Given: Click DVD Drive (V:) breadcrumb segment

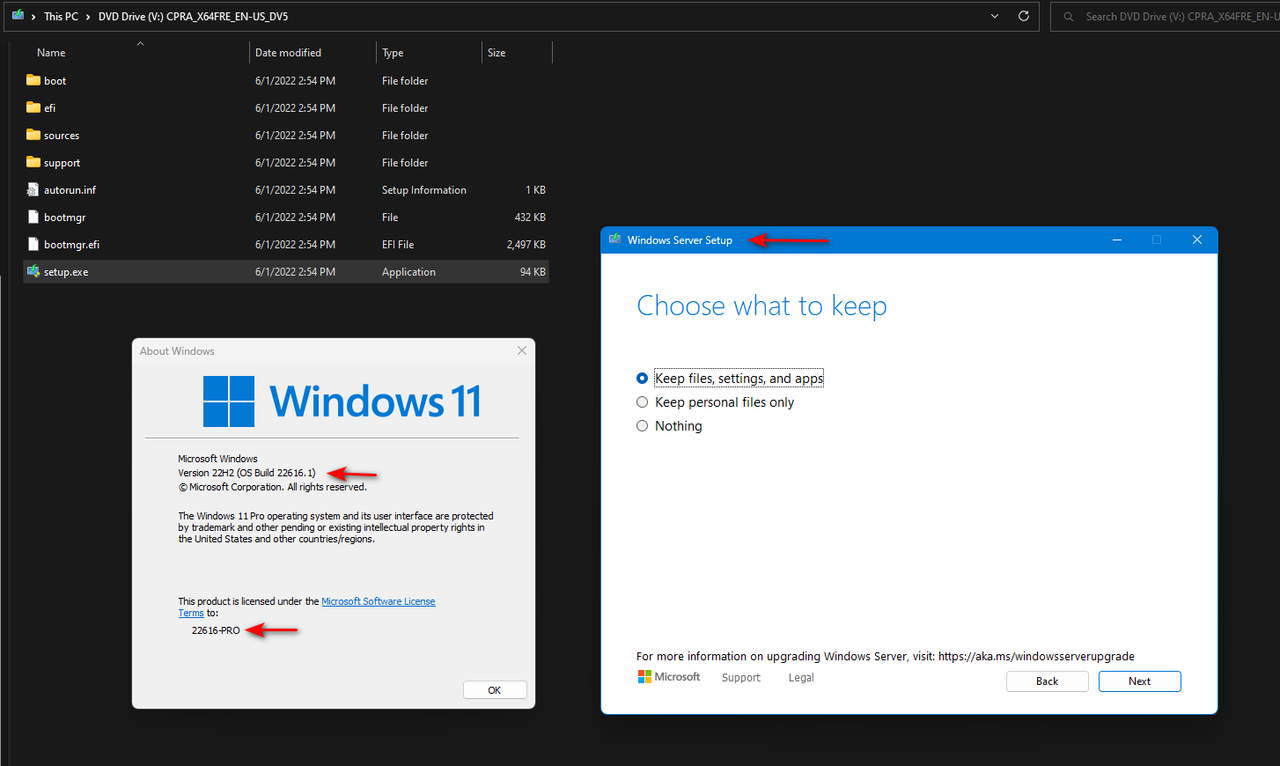Looking at the screenshot, I should coord(194,17).
